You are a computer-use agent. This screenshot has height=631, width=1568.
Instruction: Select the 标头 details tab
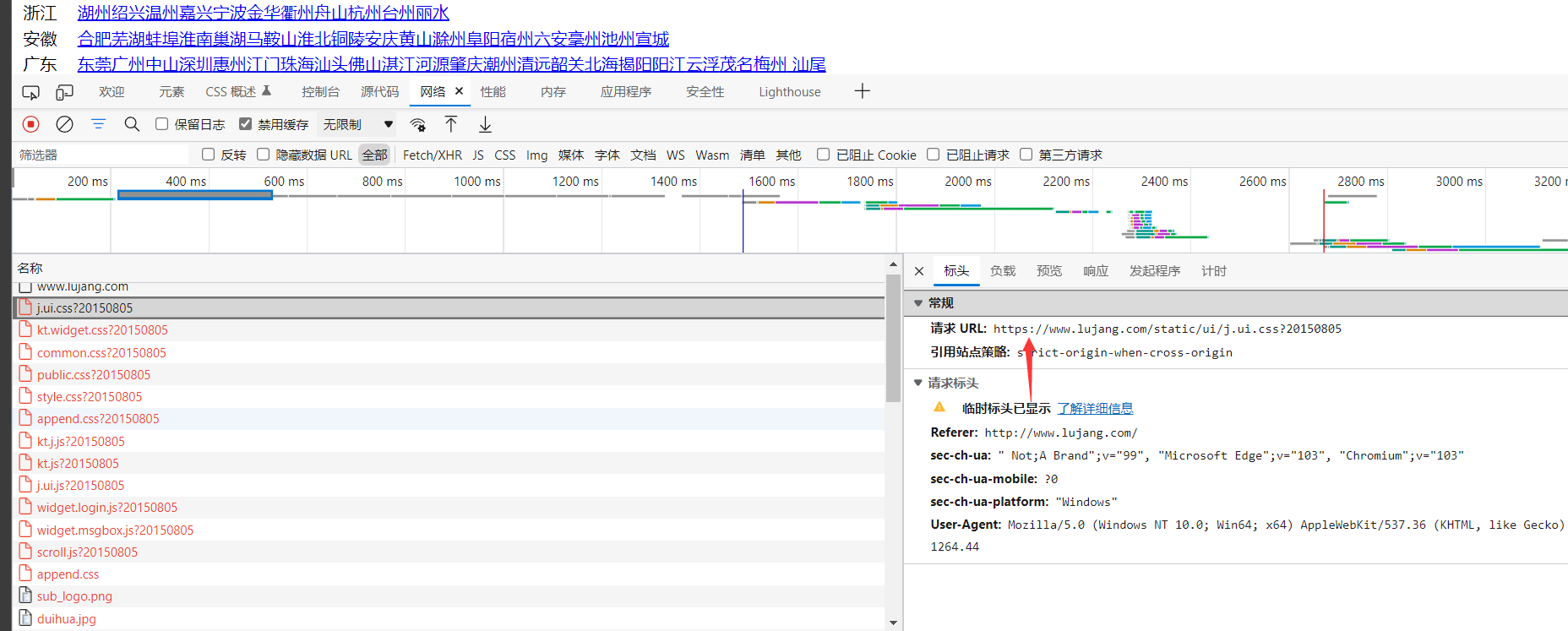click(956, 271)
